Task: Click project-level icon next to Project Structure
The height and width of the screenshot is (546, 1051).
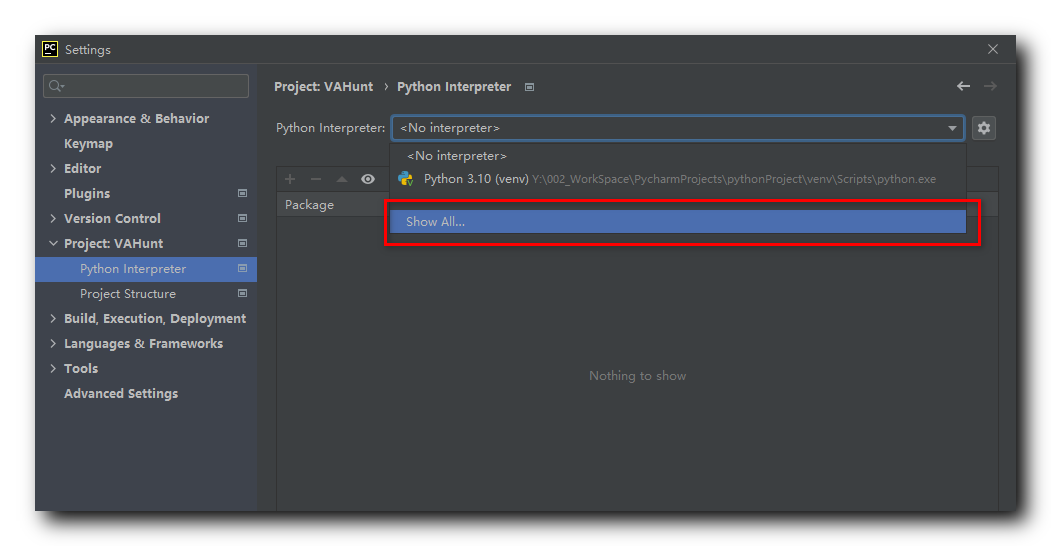Action: (243, 293)
